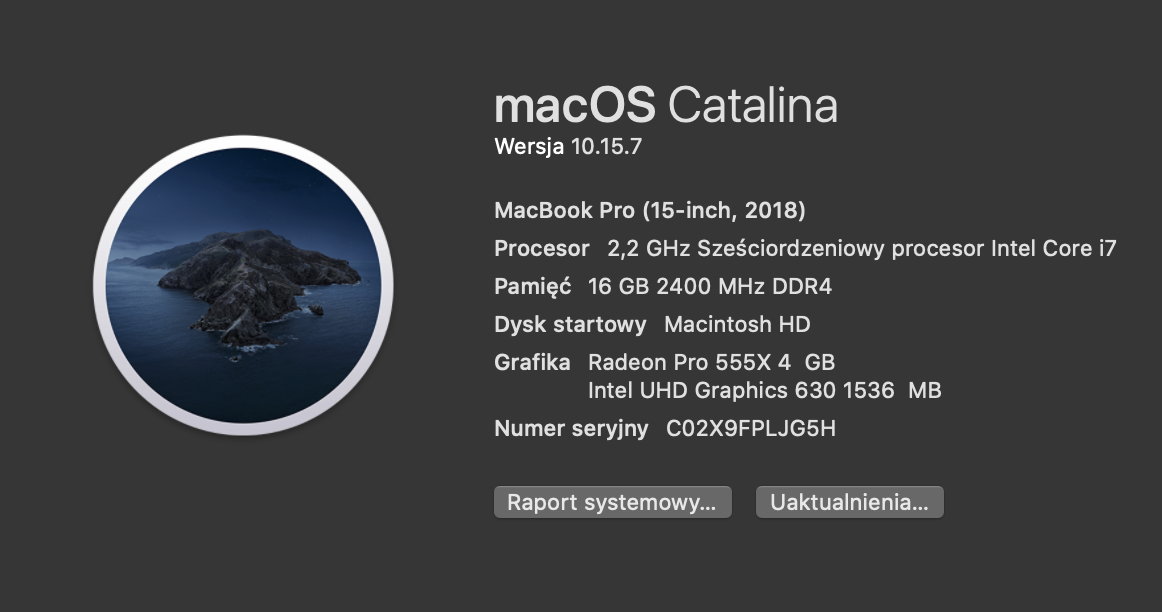Image resolution: width=1162 pixels, height=612 pixels.
Task: Click the Radeon Pro 555X graphics line
Action: click(x=711, y=362)
